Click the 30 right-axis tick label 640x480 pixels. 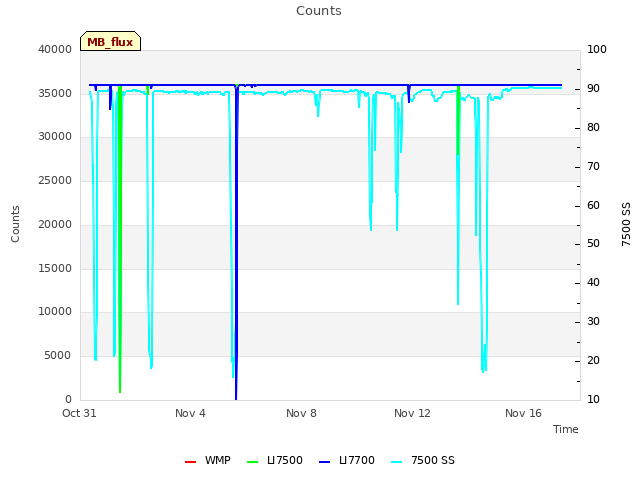click(593, 322)
